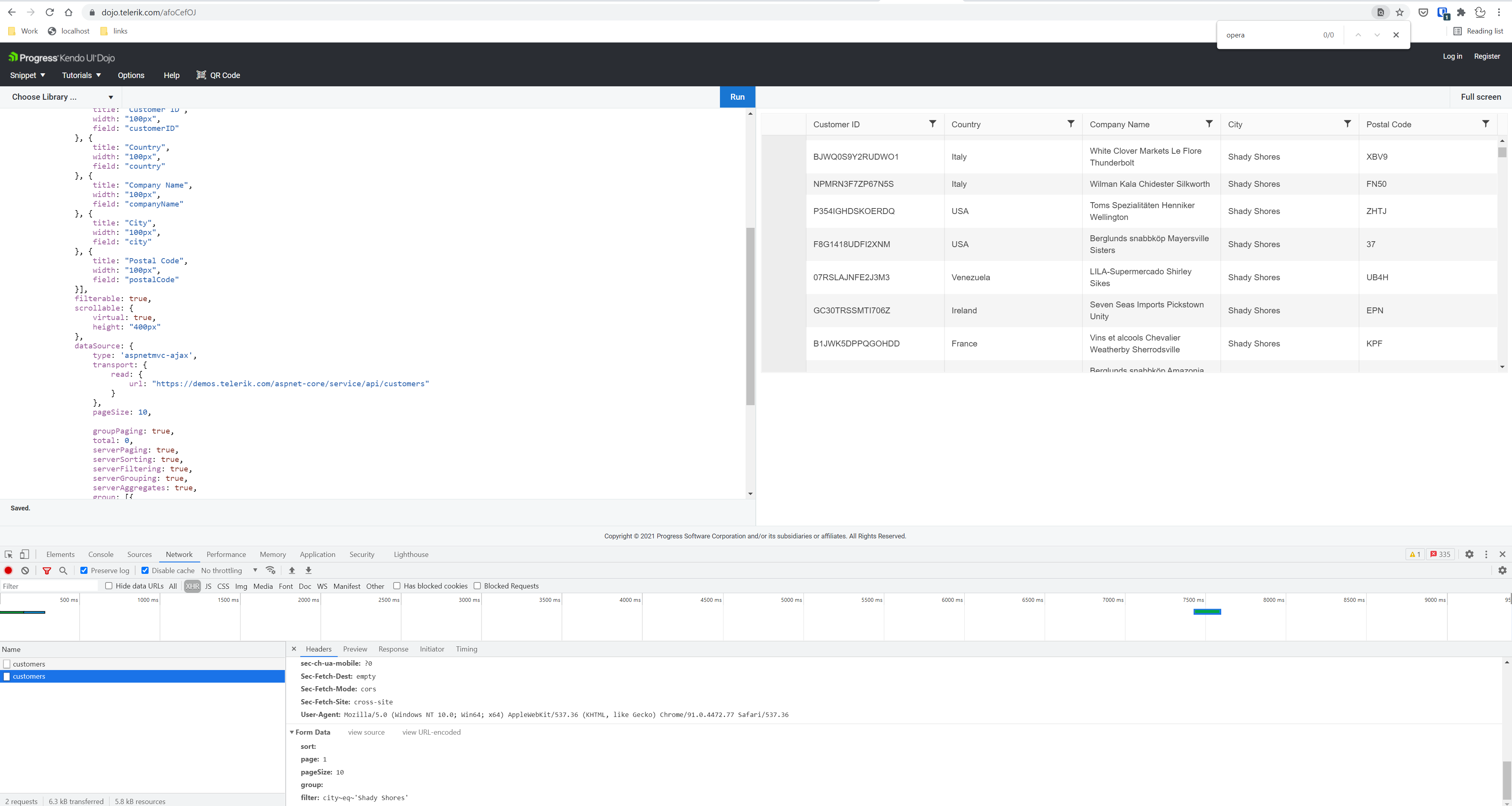Switch to the Console tab
1512x806 pixels.
pyautogui.click(x=100, y=554)
